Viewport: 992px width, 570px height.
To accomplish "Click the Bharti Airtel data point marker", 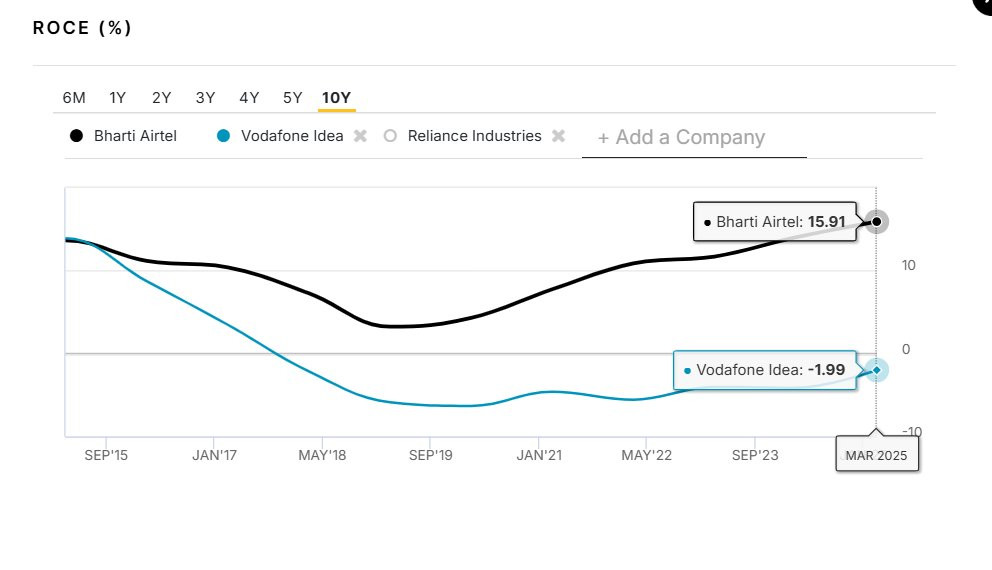I will click(x=876, y=221).
